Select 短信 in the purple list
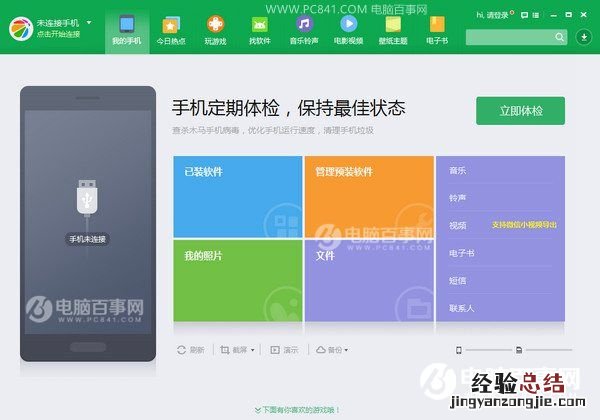Image resolution: width=600 pixels, height=420 pixels. [458, 281]
